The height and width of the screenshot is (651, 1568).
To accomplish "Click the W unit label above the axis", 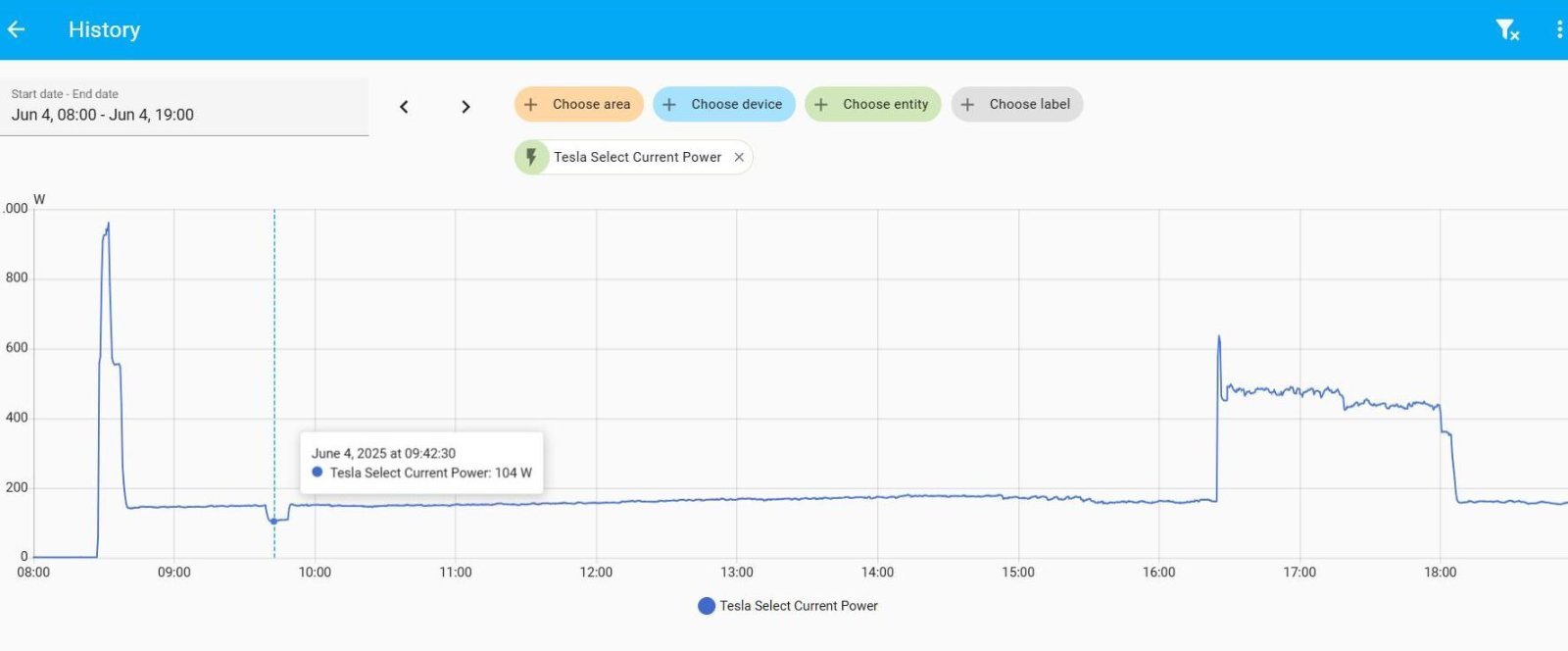I will click(x=39, y=199).
